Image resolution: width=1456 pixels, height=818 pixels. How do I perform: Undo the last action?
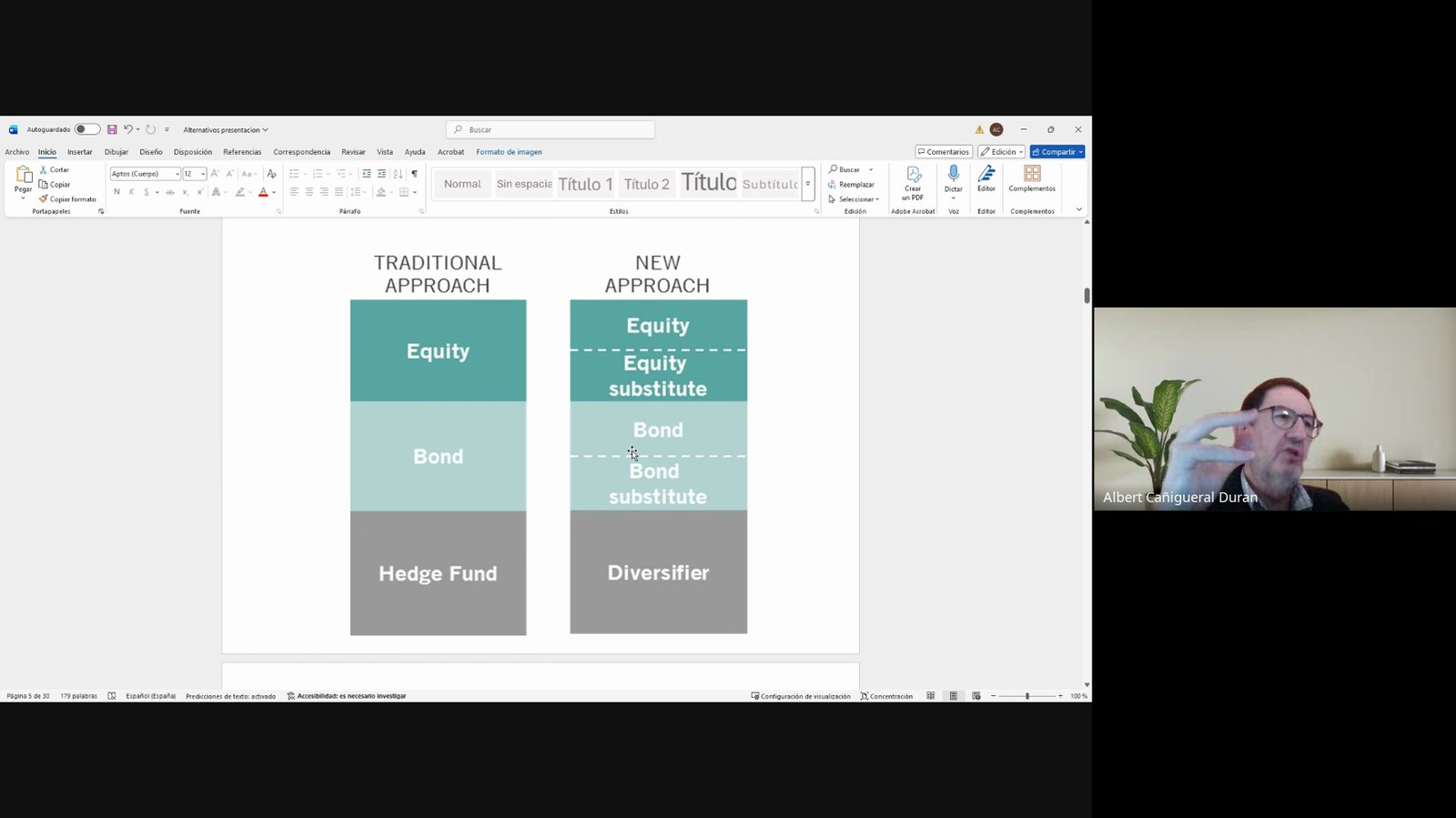128,129
